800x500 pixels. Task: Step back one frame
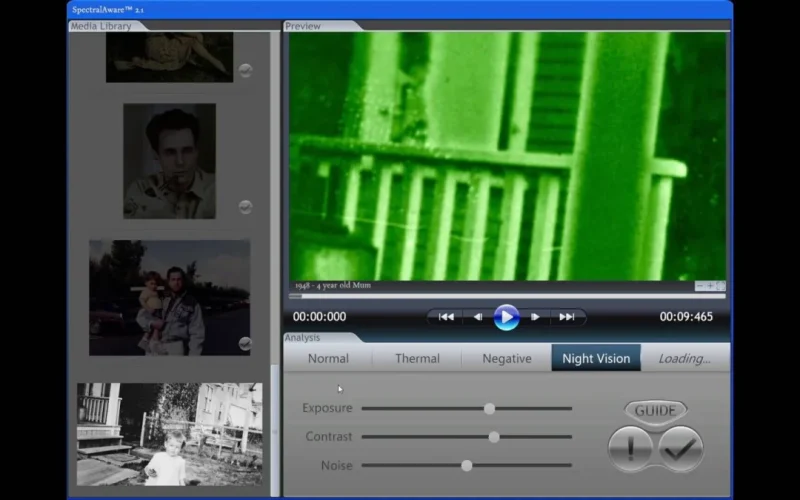[478, 317]
